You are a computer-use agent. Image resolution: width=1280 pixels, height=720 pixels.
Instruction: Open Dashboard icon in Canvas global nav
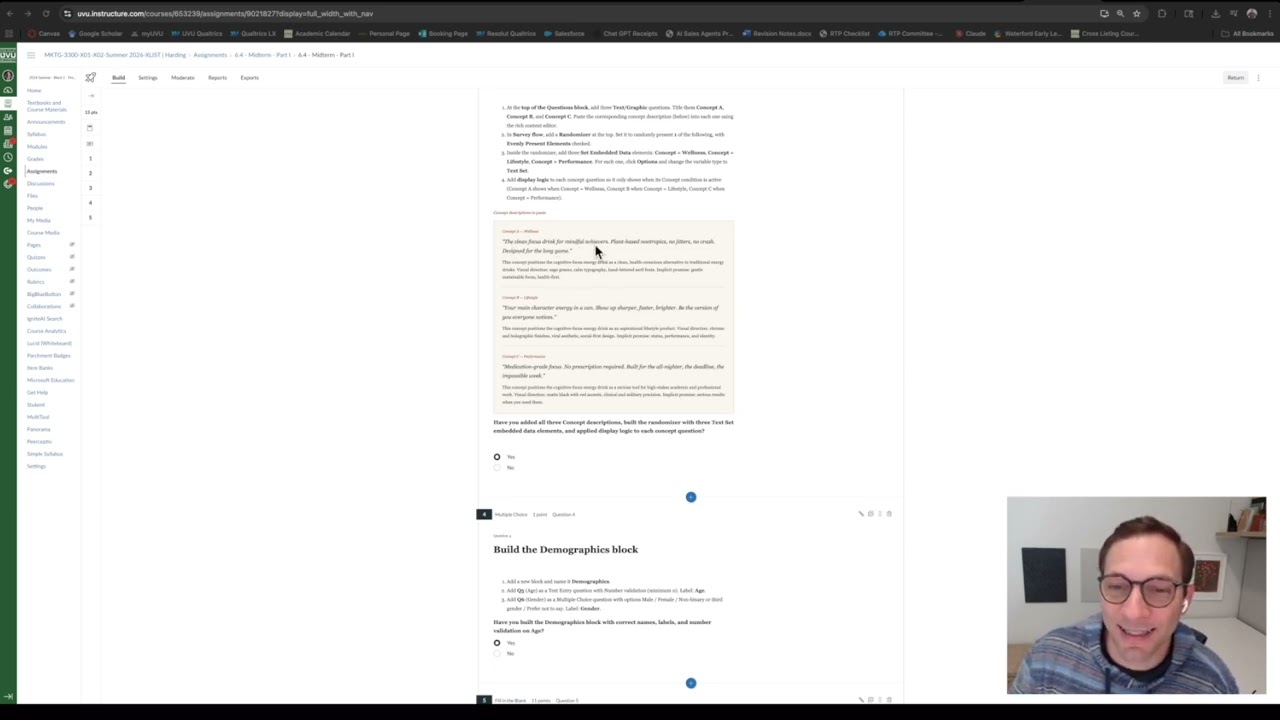(x=8, y=90)
